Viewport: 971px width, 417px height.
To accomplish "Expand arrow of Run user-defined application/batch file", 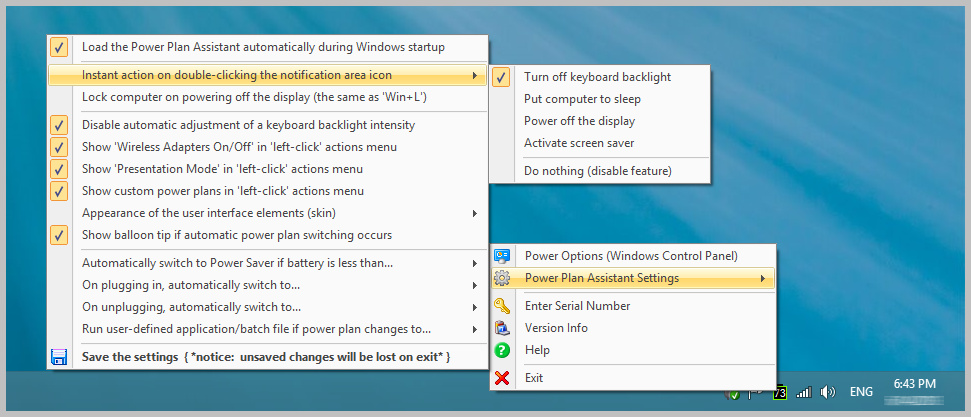I will click(x=475, y=330).
